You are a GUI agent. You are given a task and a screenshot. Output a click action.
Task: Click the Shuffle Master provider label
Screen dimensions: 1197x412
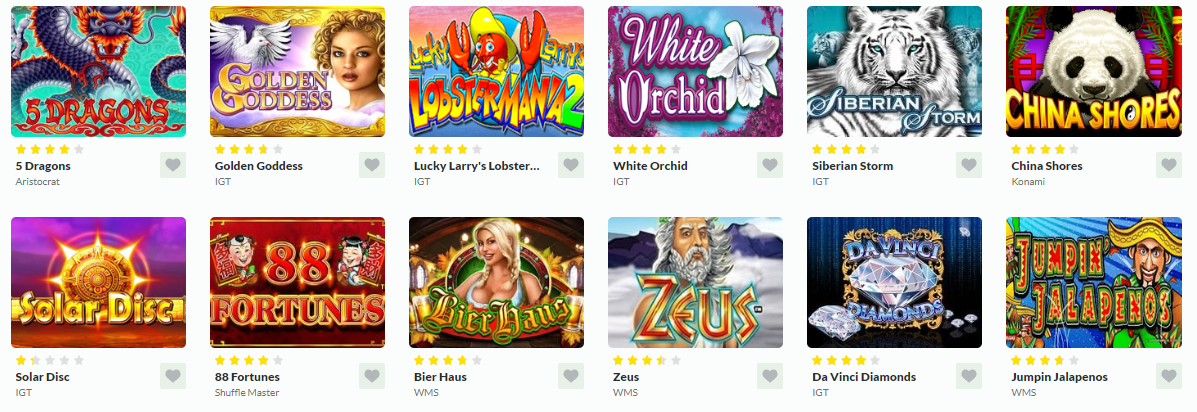[x=247, y=392]
